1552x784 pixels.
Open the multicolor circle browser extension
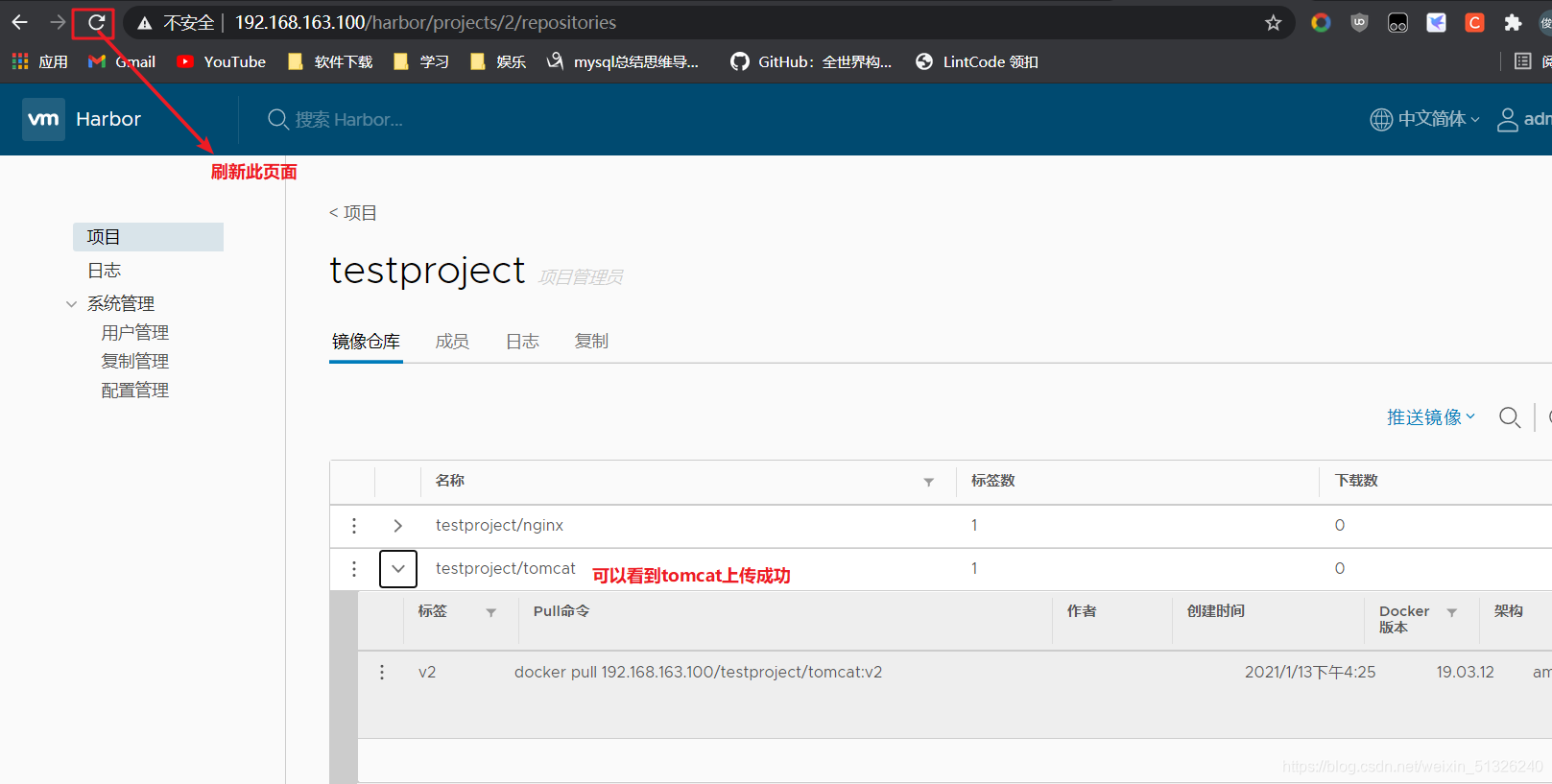1321,23
